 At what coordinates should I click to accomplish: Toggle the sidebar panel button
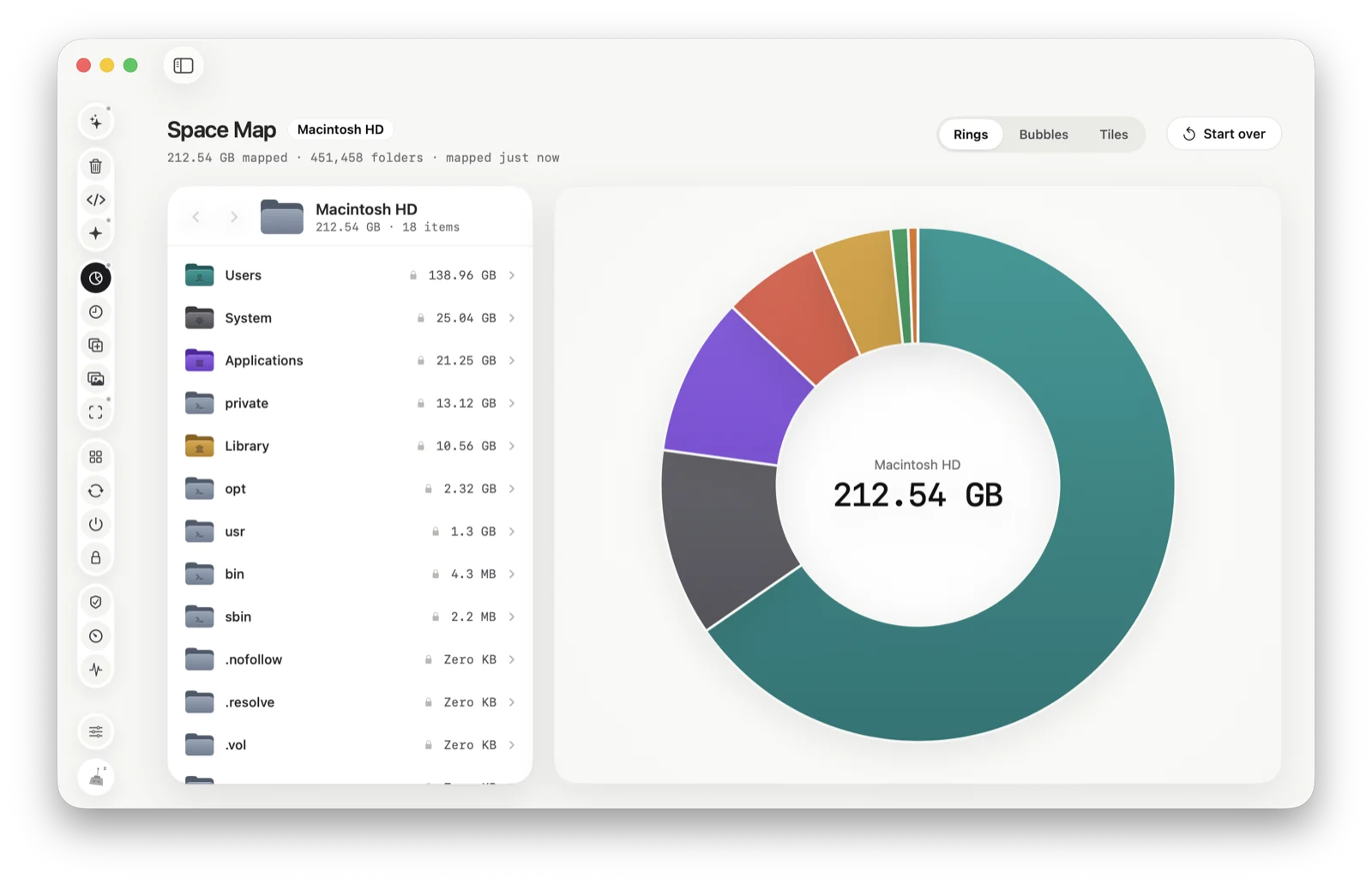pos(184,65)
